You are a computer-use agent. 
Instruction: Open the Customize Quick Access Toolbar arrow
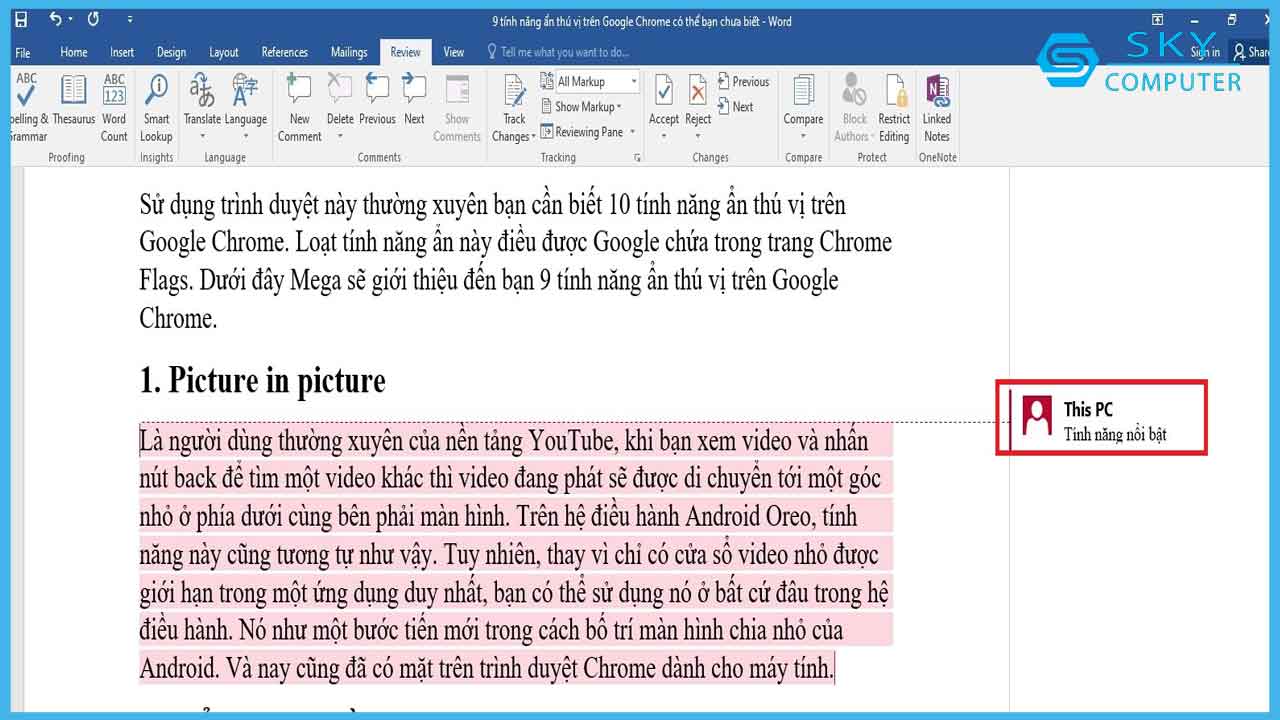(130, 20)
